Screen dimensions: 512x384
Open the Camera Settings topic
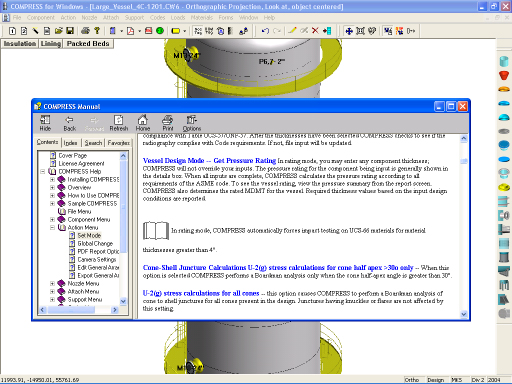(x=97, y=260)
